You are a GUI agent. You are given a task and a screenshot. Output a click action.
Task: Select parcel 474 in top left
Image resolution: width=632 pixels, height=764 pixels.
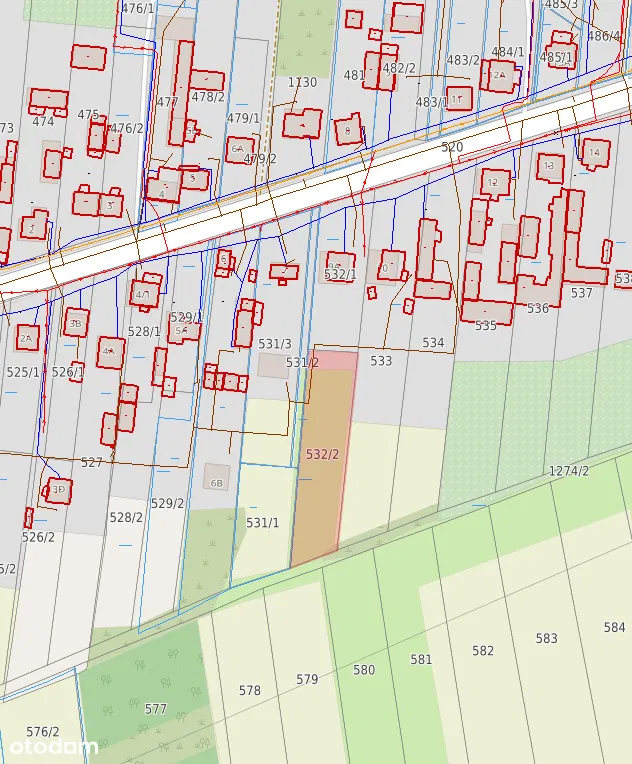(43, 122)
